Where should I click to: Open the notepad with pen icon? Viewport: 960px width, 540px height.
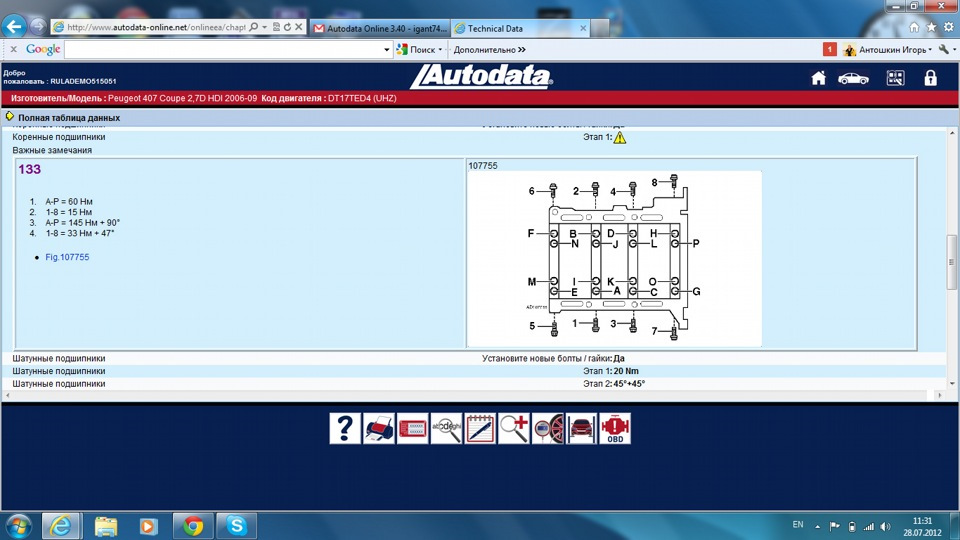[x=480, y=428]
